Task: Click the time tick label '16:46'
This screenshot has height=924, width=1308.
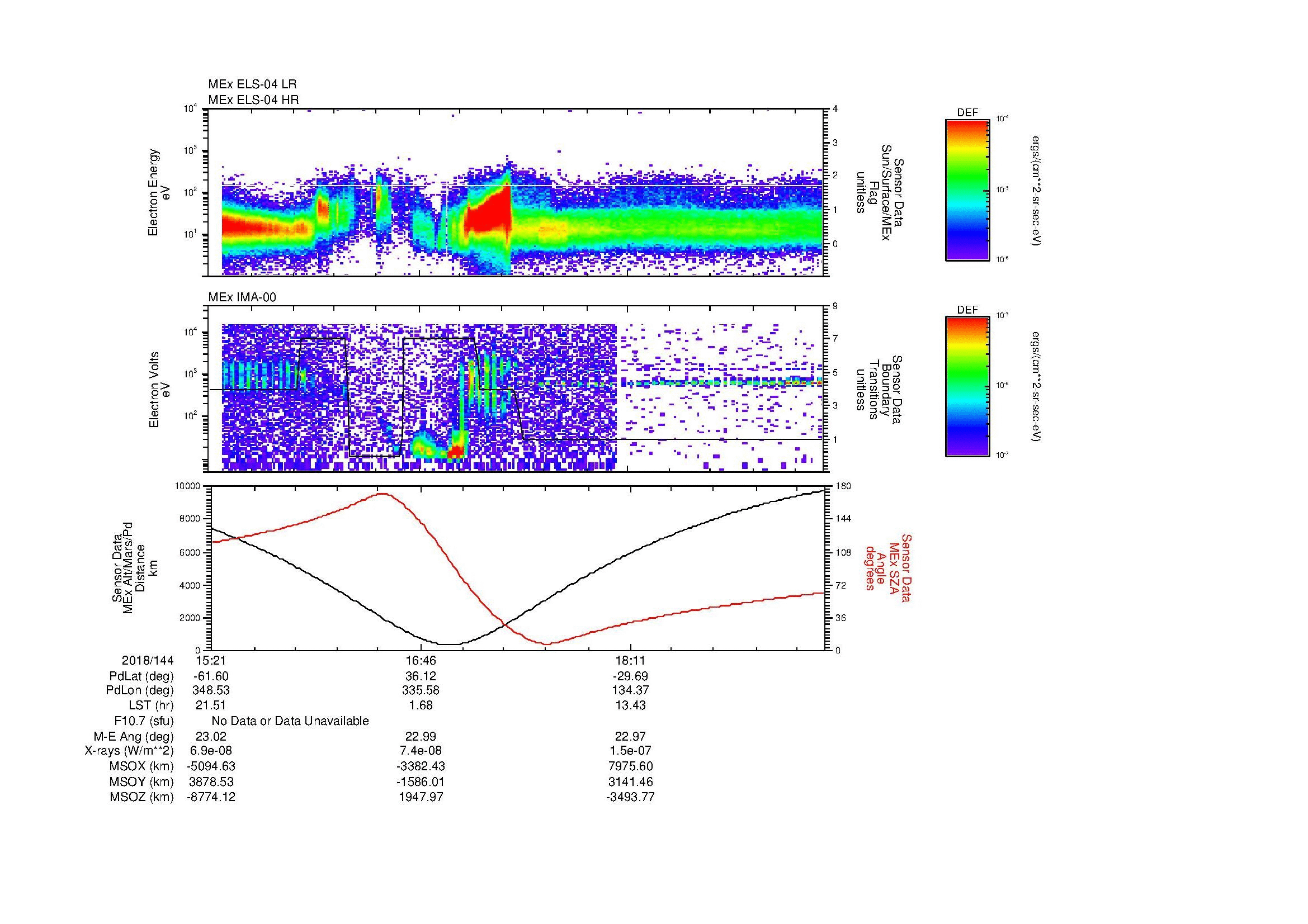Action: pos(421,660)
